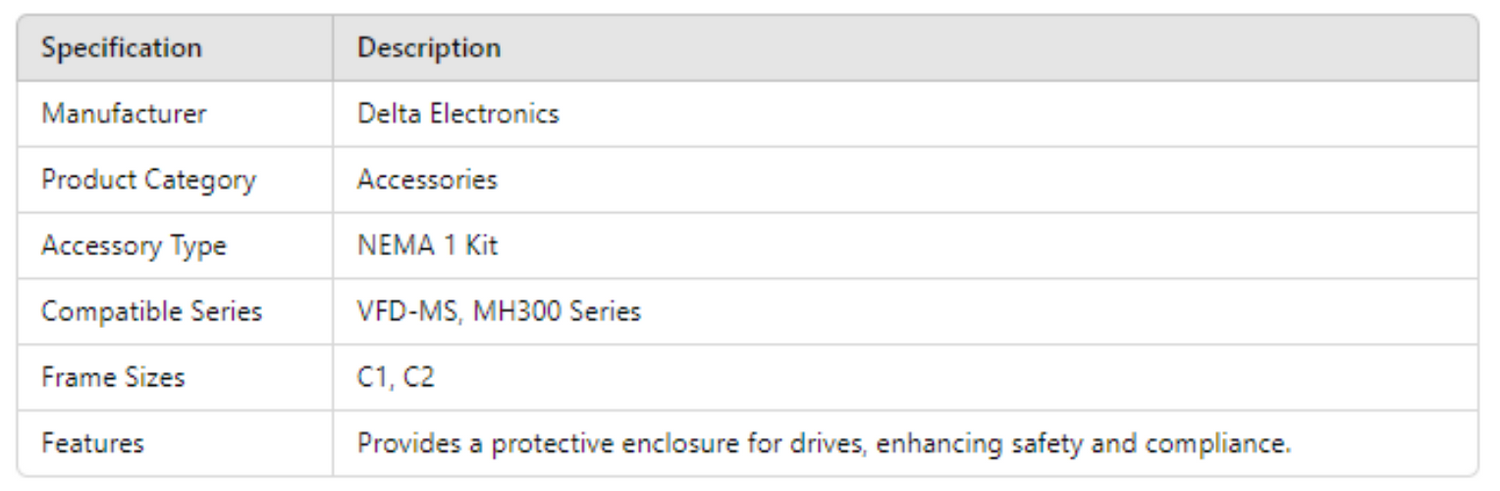
Task: Click the MH300 Series text
Action: tap(557, 312)
